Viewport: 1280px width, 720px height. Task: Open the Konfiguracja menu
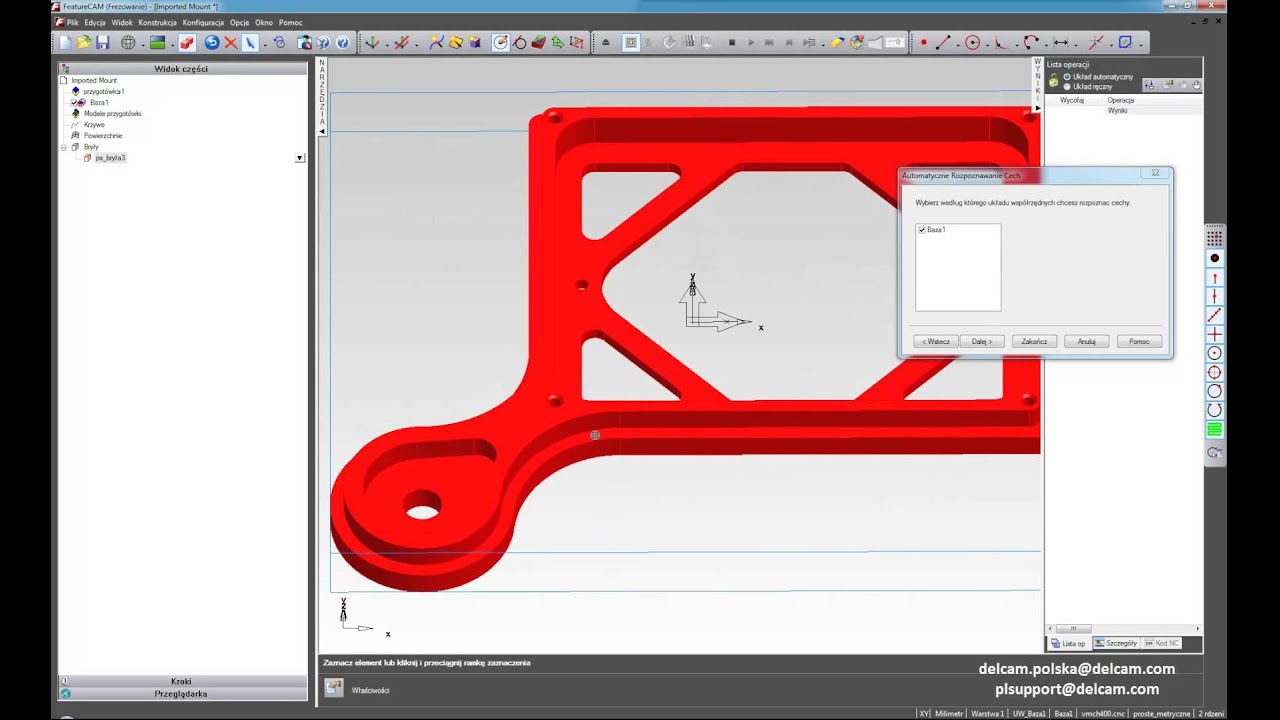[203, 22]
